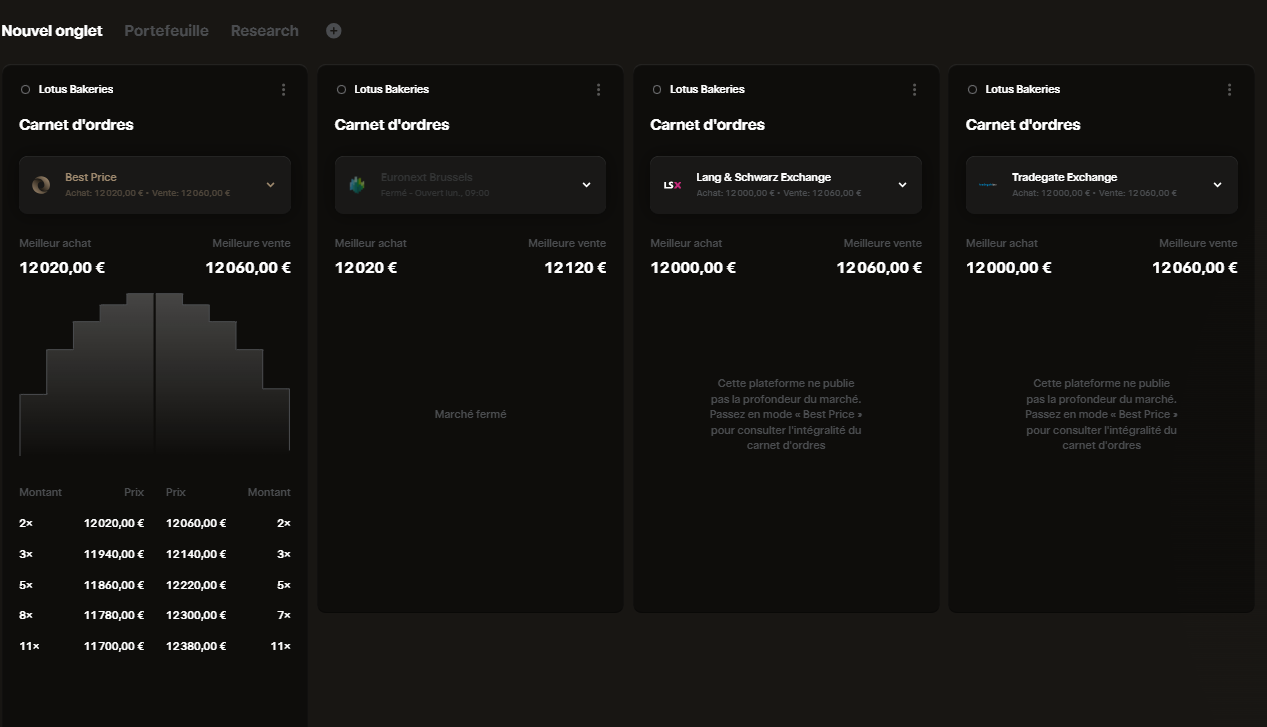Image resolution: width=1267 pixels, height=727 pixels.
Task: Click circle icon beside Lotus Bakeries, Best Price panel
Action: pyautogui.click(x=25, y=89)
